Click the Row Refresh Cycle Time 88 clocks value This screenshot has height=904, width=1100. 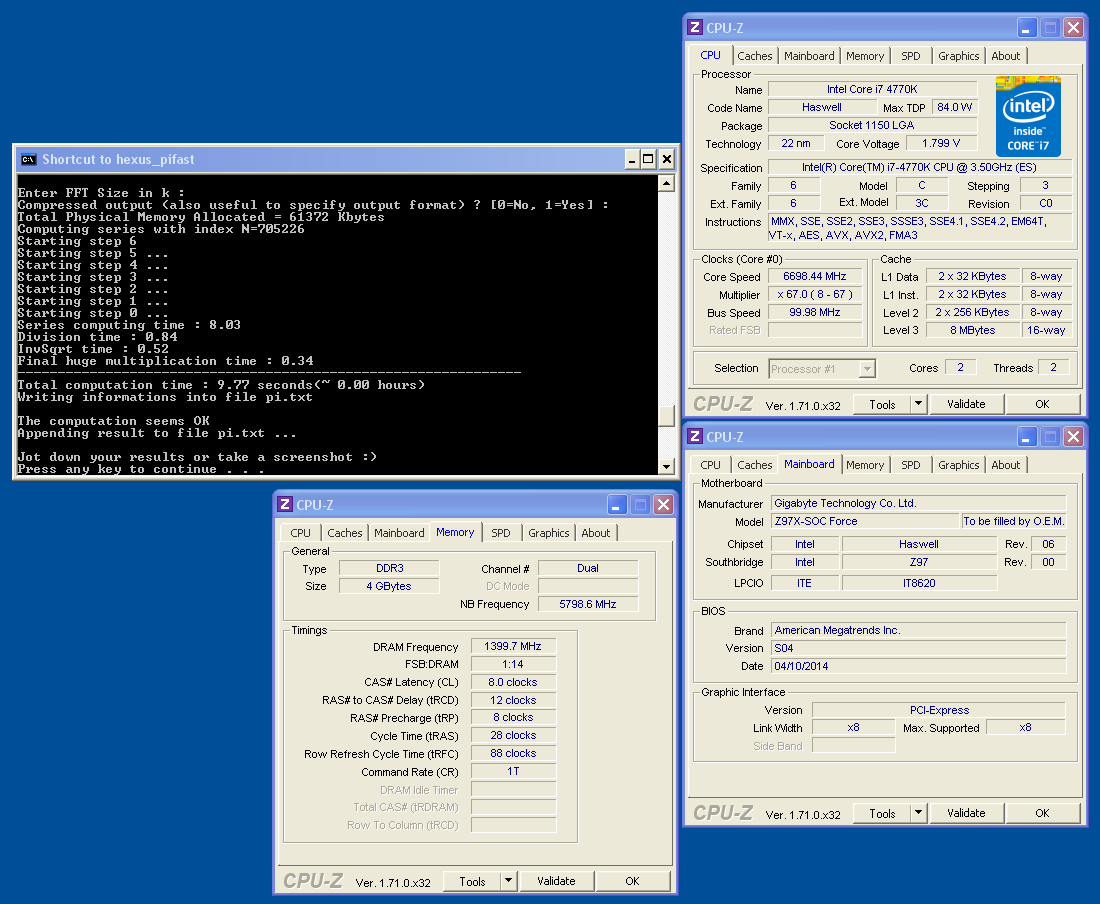coord(513,753)
